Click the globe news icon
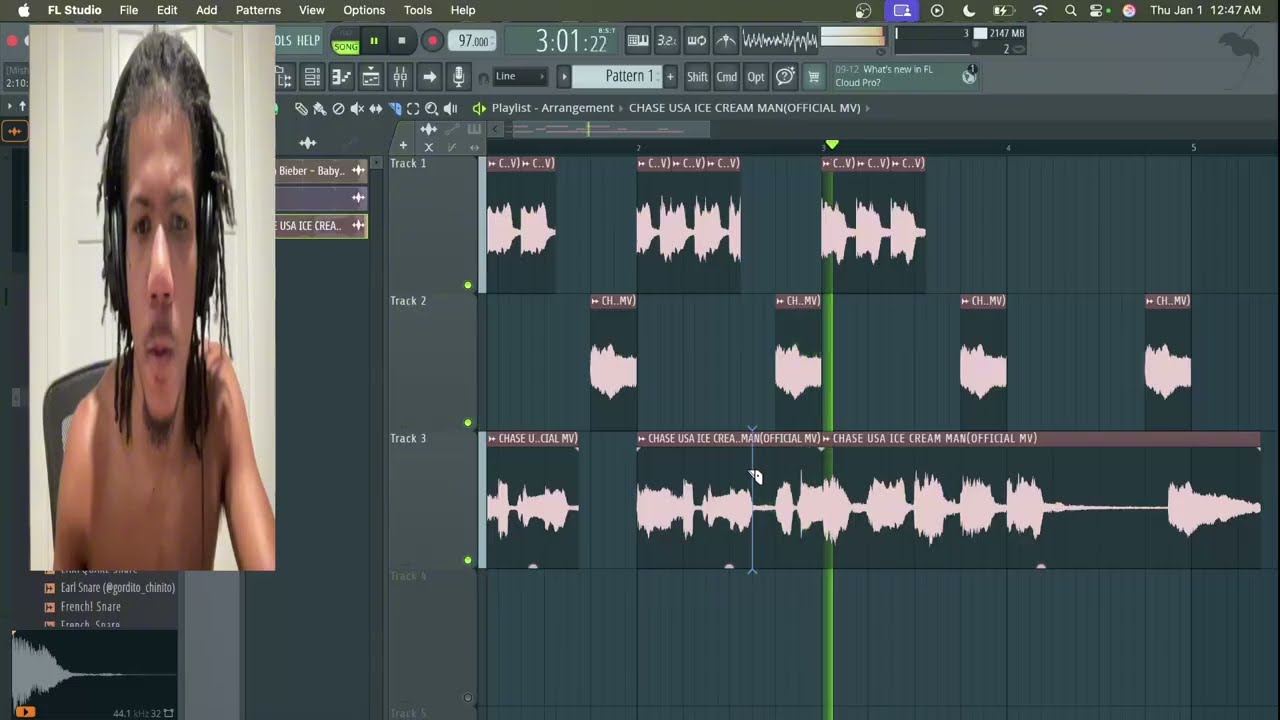 [x=969, y=76]
